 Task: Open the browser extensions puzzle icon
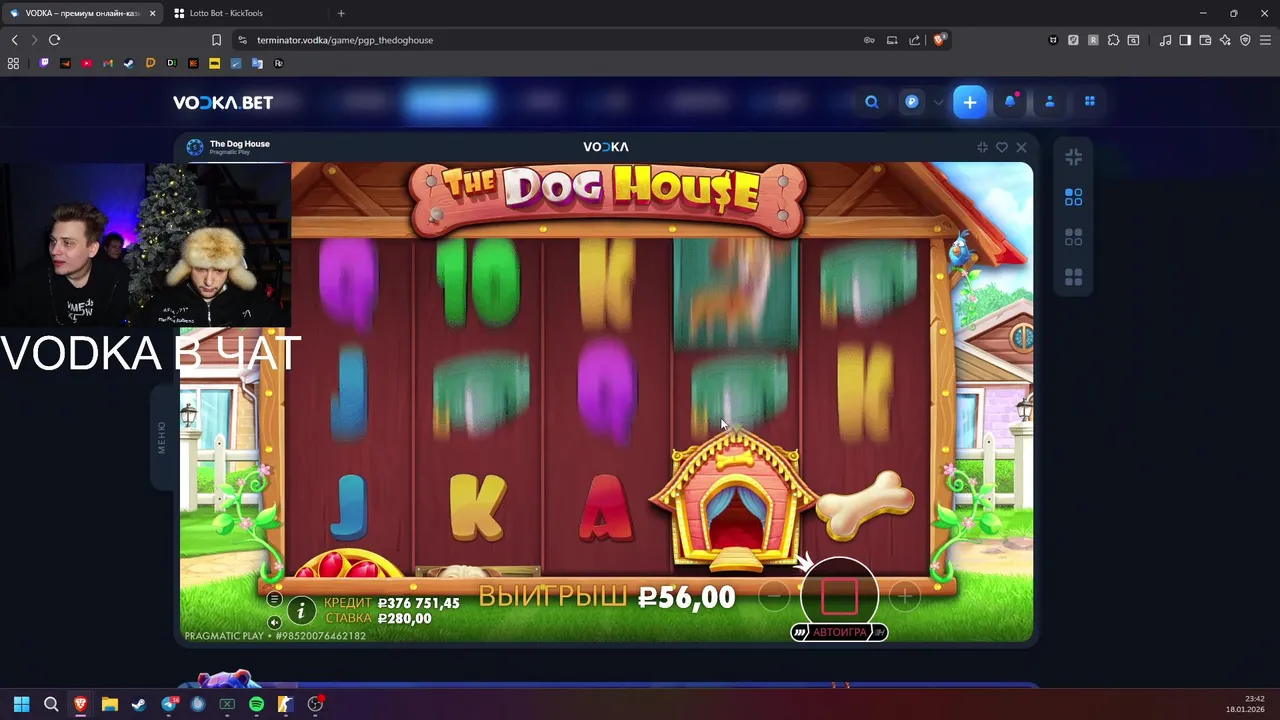(x=1113, y=40)
